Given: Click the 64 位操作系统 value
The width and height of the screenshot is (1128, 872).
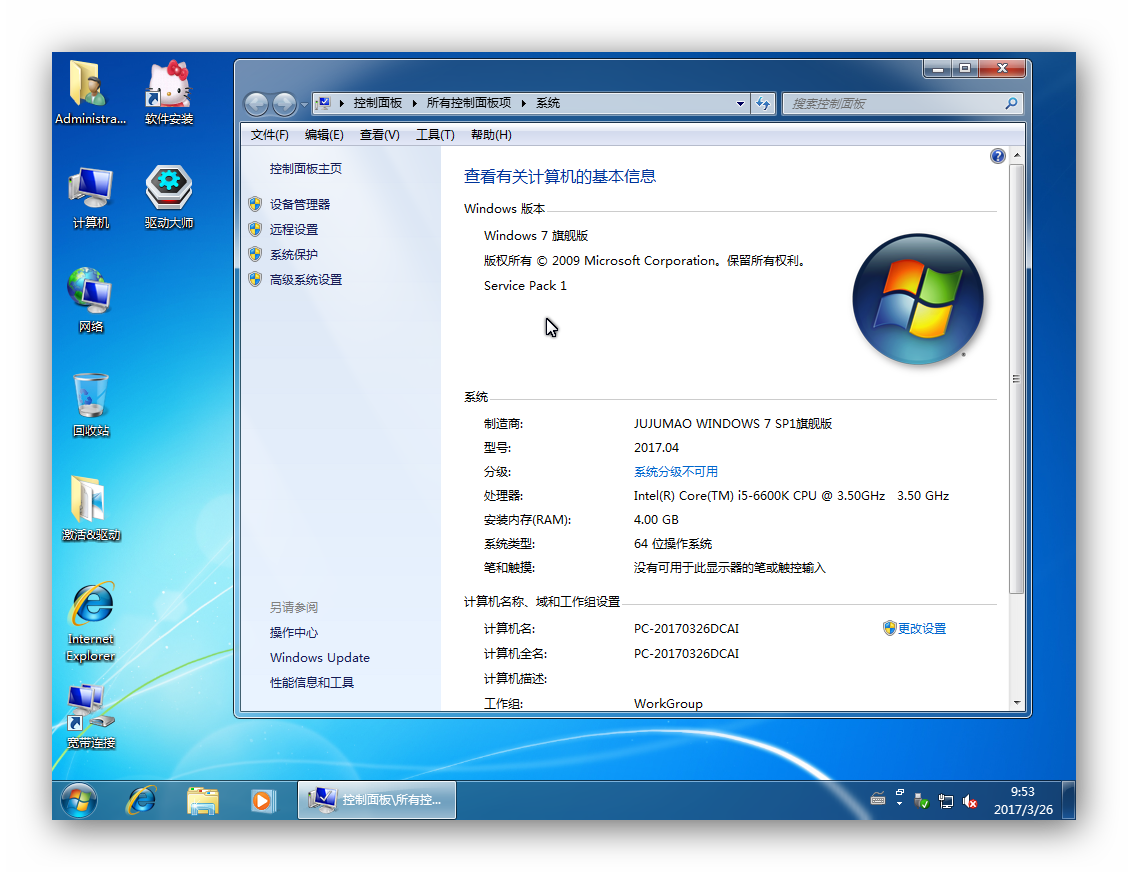Looking at the screenshot, I should (673, 544).
